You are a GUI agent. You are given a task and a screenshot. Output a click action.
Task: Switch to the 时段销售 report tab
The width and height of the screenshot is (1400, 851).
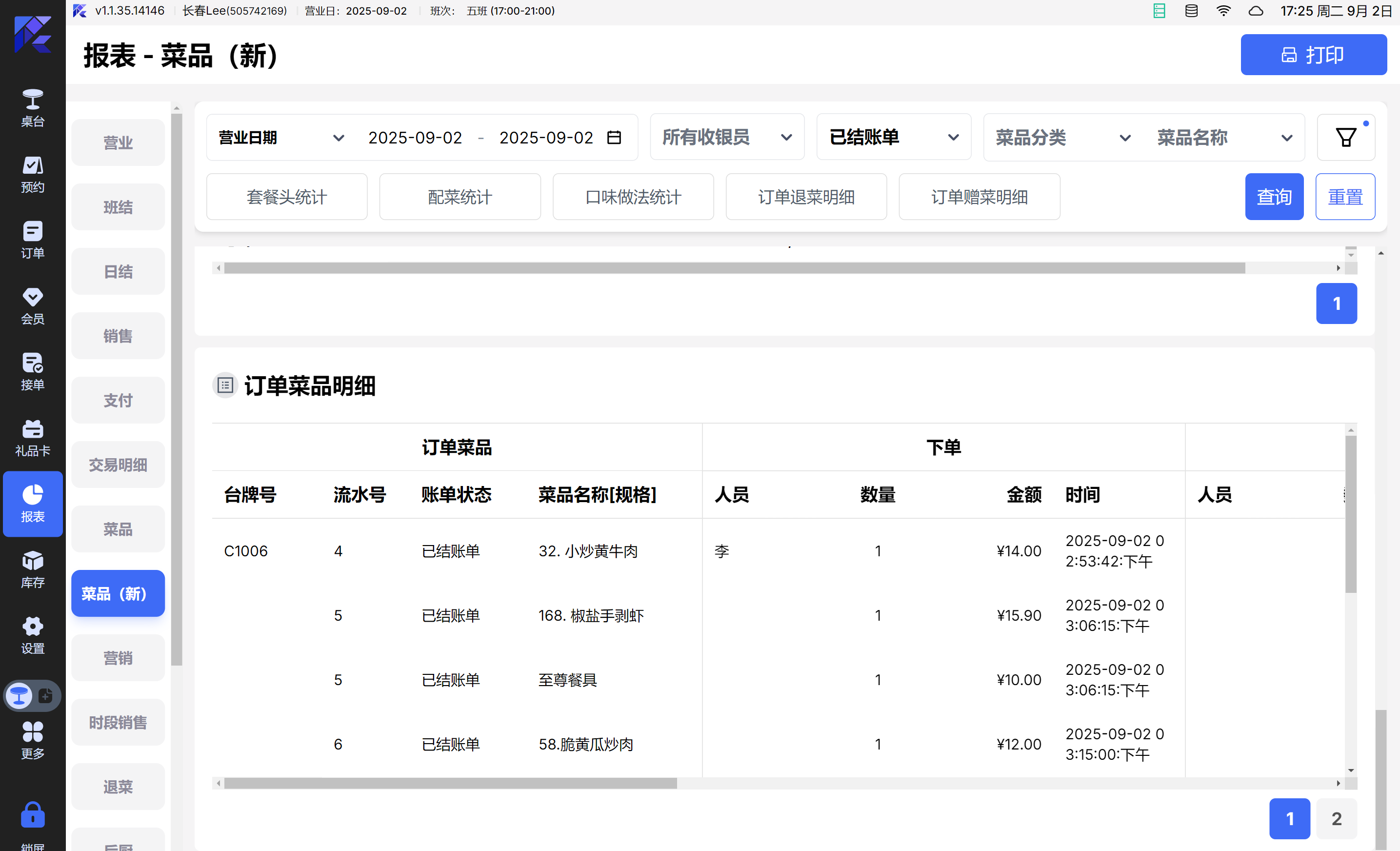(118, 722)
